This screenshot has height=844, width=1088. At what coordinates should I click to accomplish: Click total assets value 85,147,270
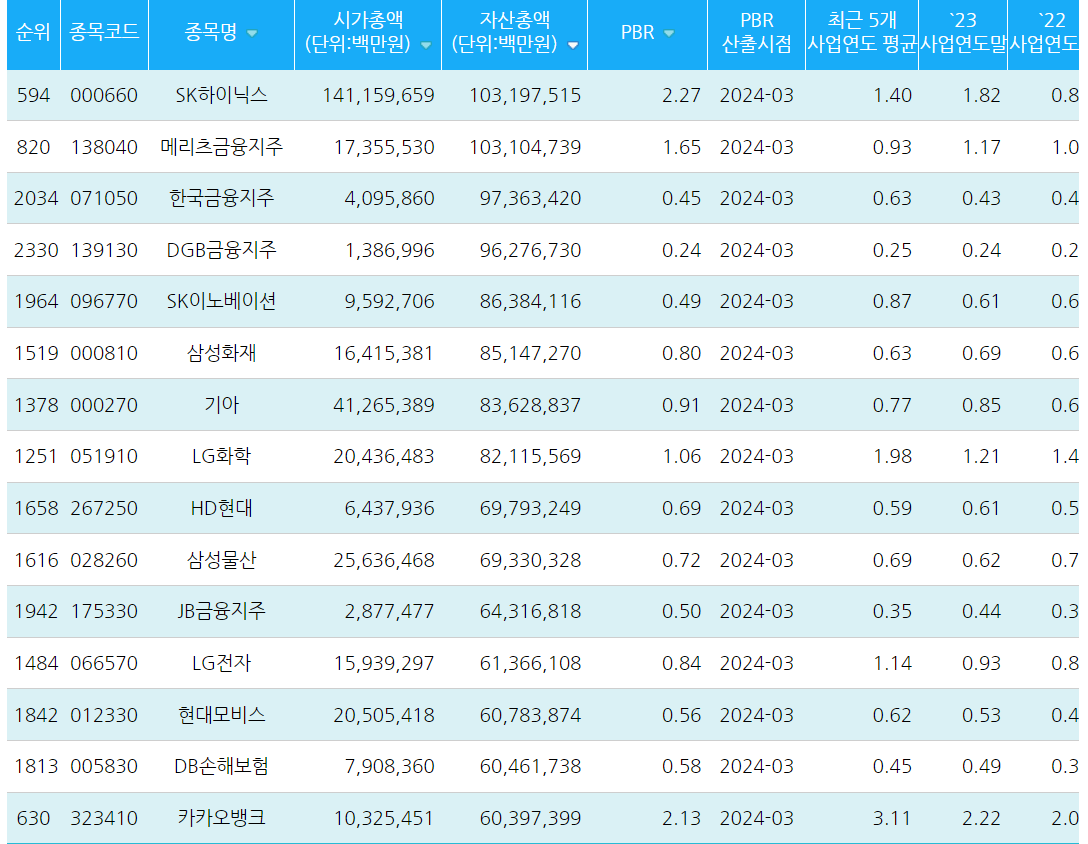point(530,353)
